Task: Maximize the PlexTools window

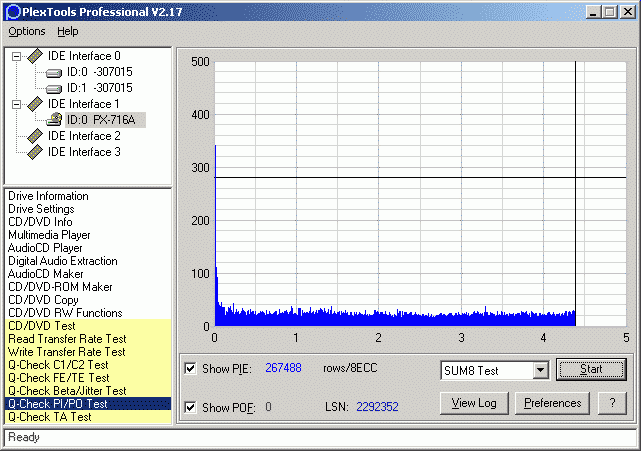Action: [x=610, y=12]
